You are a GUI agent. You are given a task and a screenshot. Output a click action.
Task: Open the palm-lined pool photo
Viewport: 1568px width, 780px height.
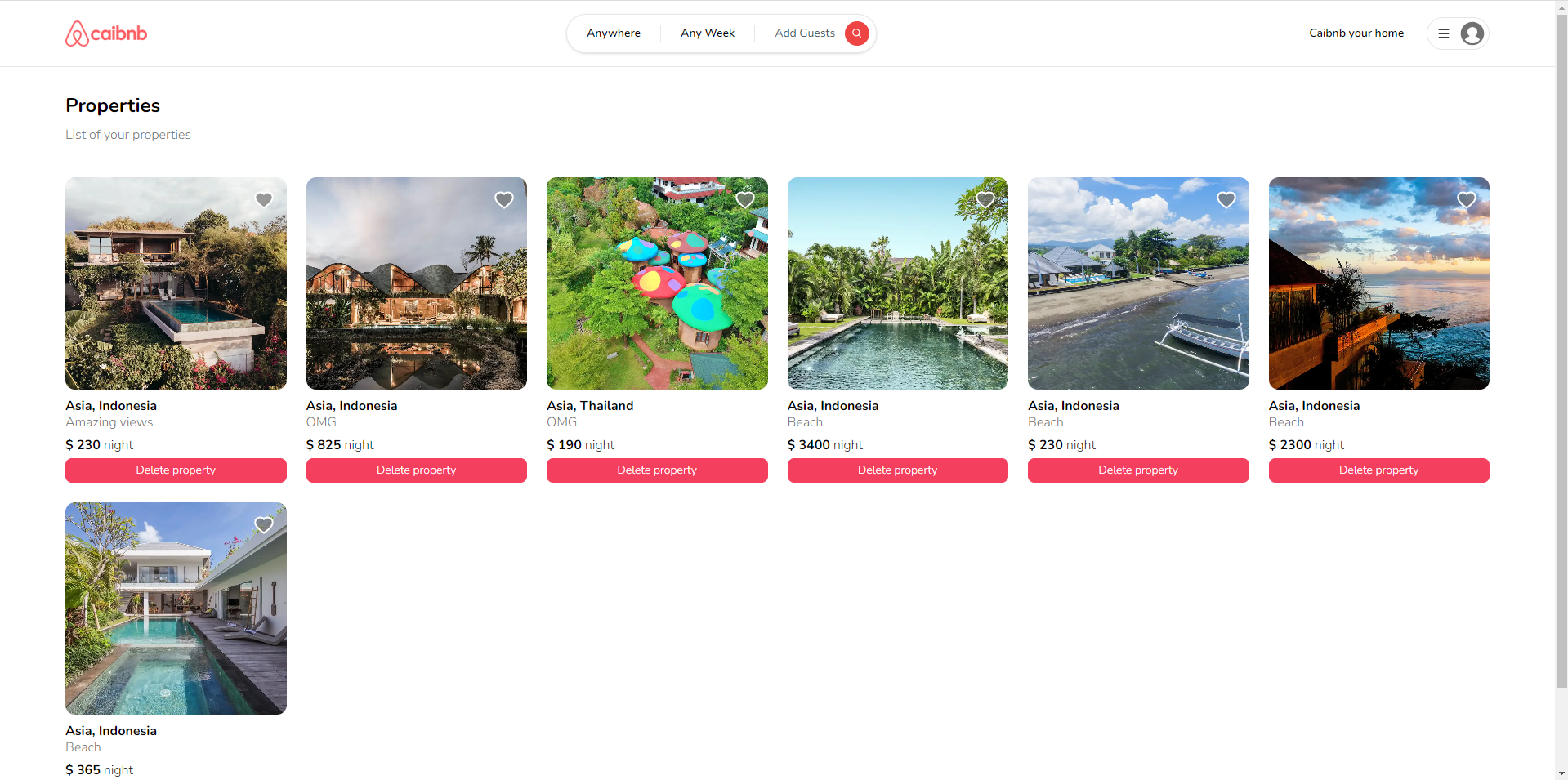[x=898, y=283]
